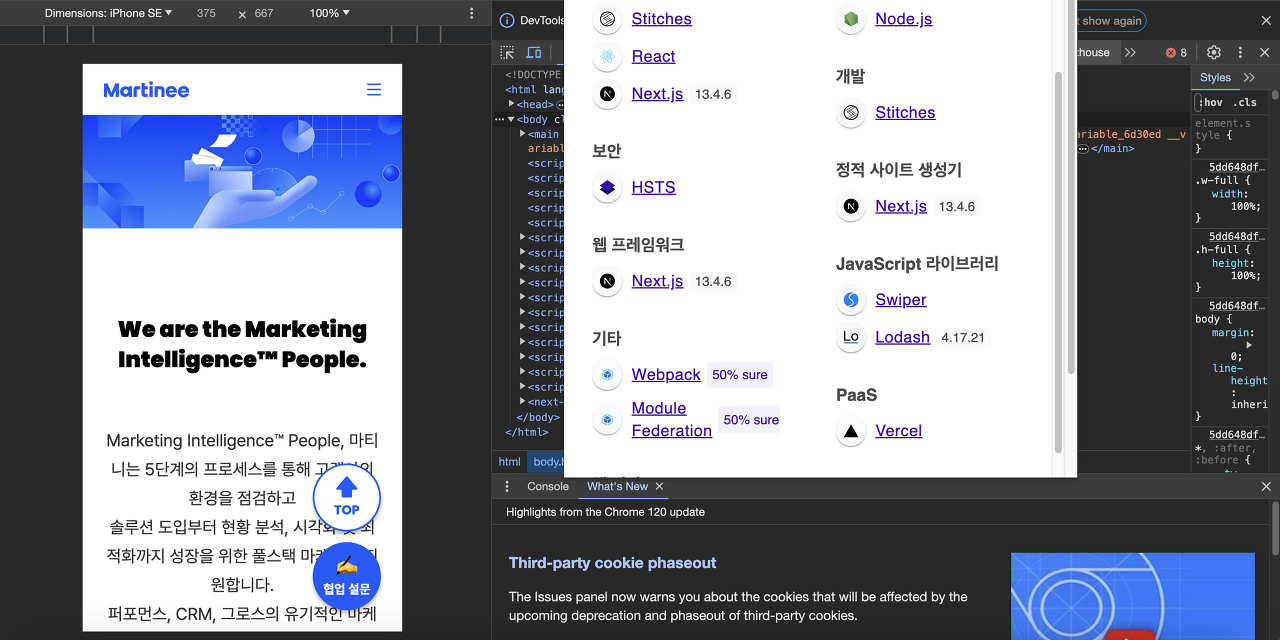The image size is (1280, 640).
Task: Show more DevTools panels via chevrons
Action: pos(1130,52)
